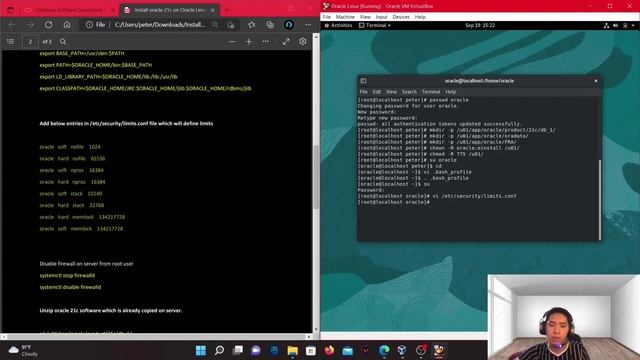Open VirtualBox Devices menu
Screen dimensions: 640x360
(401, 17)
